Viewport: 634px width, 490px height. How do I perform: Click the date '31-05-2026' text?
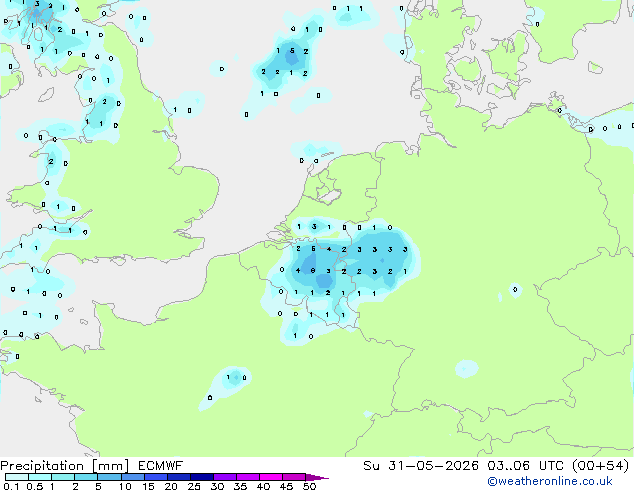pos(433,466)
